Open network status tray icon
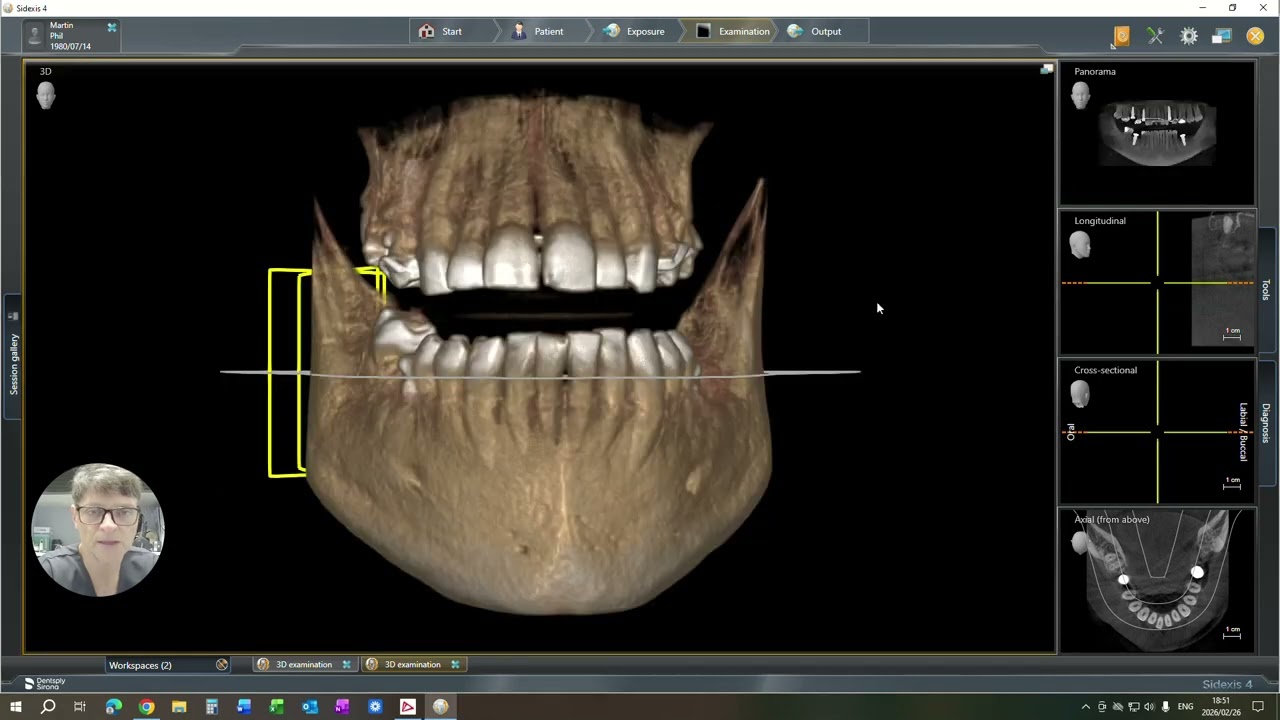This screenshot has width=1280, height=720. (1134, 707)
